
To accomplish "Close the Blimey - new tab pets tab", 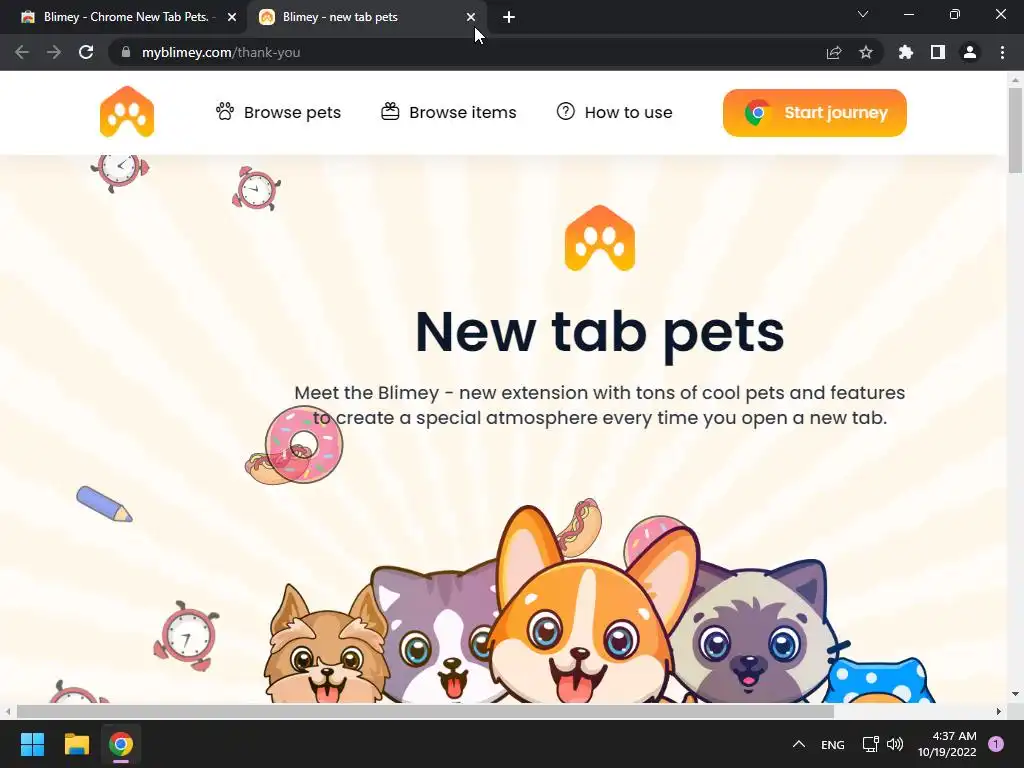I will tap(471, 17).
